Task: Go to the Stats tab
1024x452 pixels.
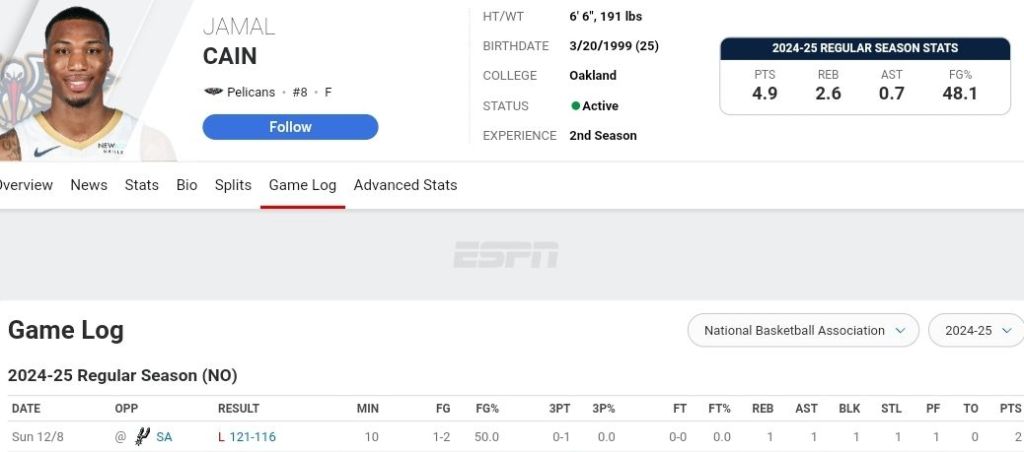Action: (142, 185)
